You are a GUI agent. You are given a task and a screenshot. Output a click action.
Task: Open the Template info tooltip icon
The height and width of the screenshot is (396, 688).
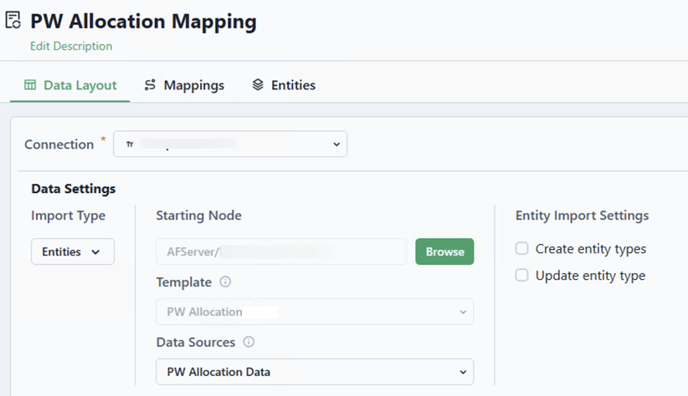[x=225, y=282]
